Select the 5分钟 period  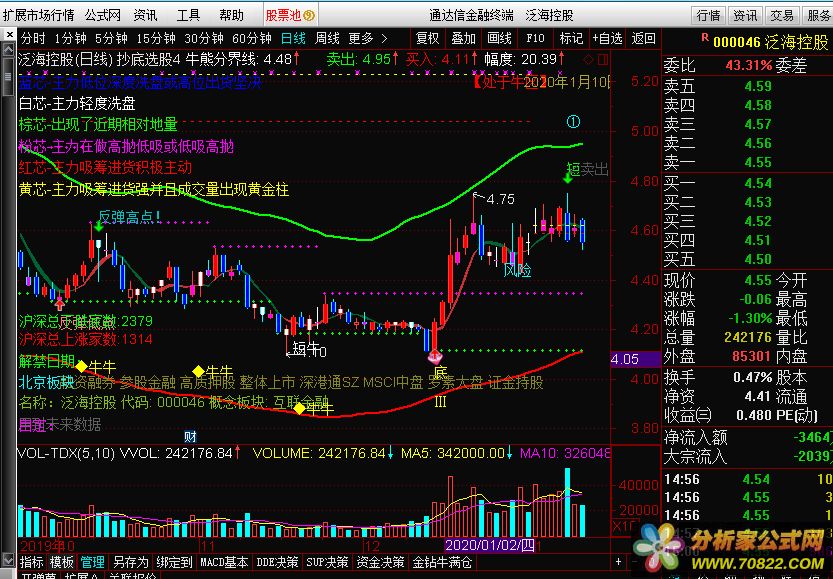111,38
